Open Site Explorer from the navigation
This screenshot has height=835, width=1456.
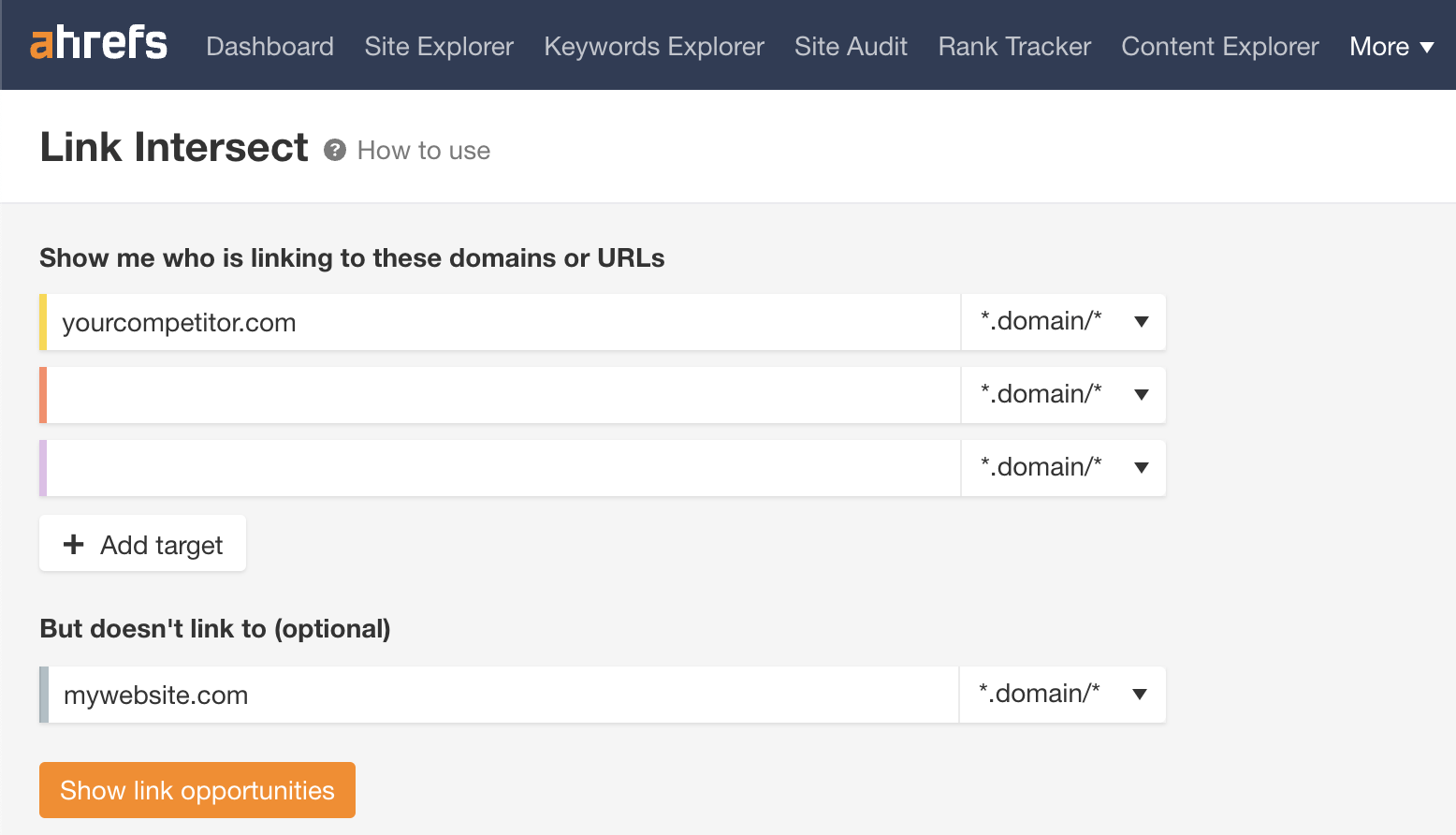[x=439, y=46]
